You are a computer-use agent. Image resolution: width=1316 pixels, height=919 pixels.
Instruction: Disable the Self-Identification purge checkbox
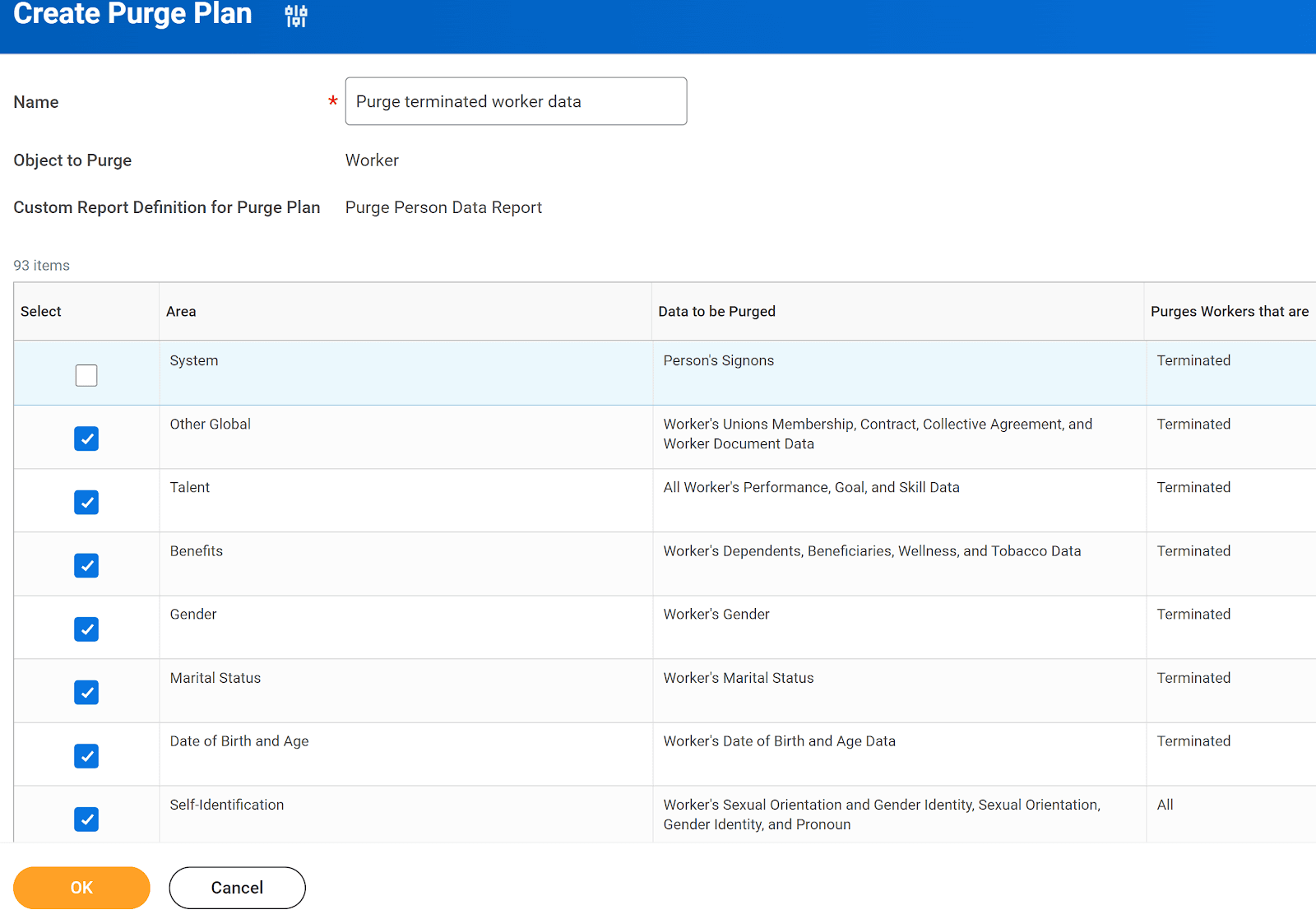click(x=86, y=819)
